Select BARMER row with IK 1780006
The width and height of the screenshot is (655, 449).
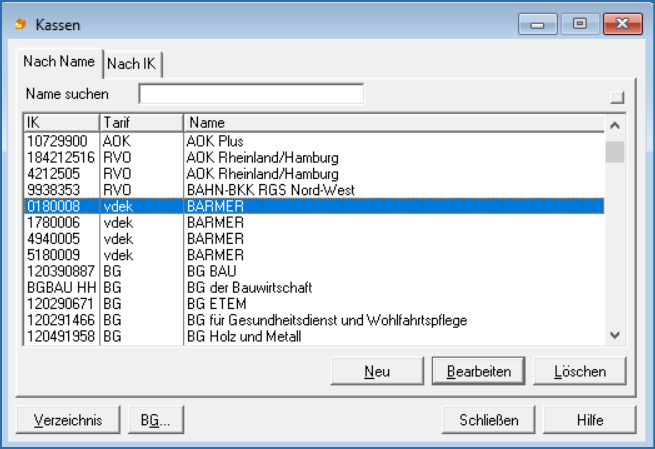[x=314, y=223]
